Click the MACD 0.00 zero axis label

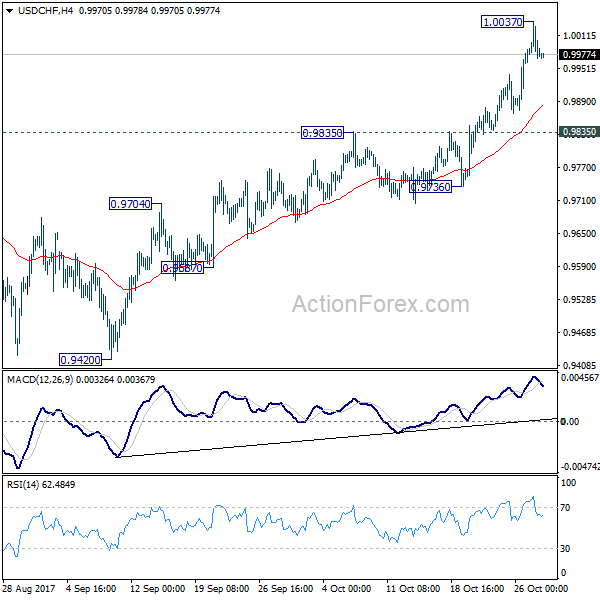point(569,422)
